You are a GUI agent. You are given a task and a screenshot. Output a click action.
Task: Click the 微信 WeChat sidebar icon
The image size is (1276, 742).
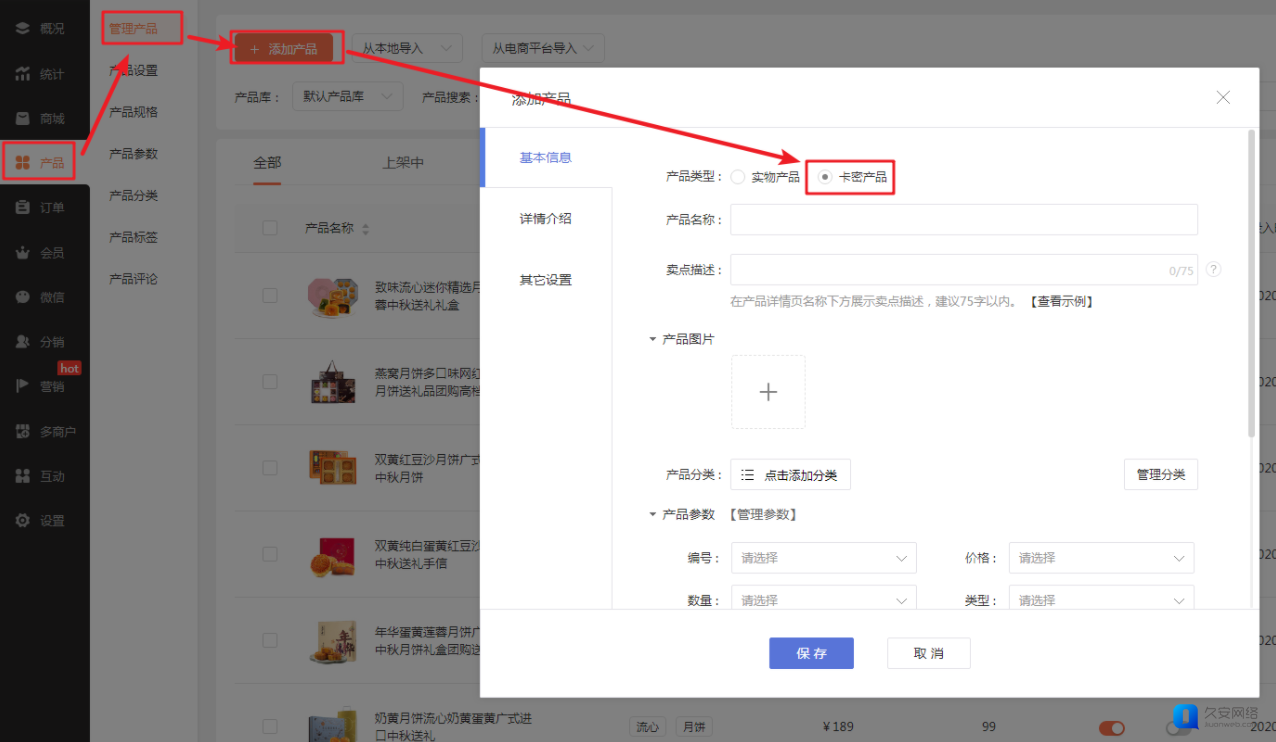pyautogui.click(x=22, y=297)
